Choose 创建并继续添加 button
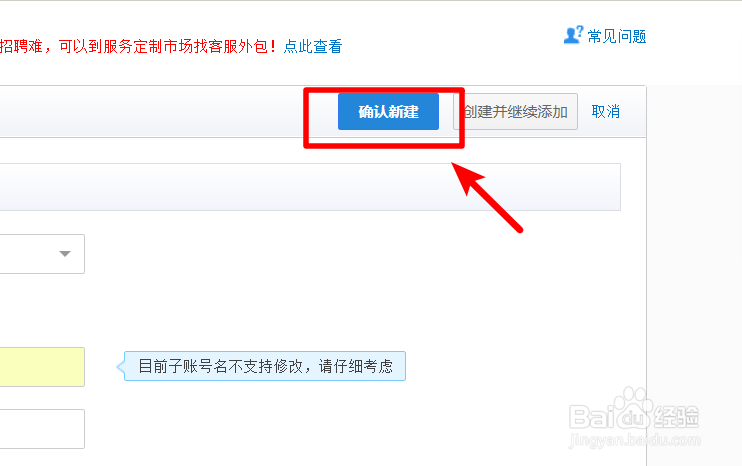The image size is (742, 466). [x=515, y=112]
